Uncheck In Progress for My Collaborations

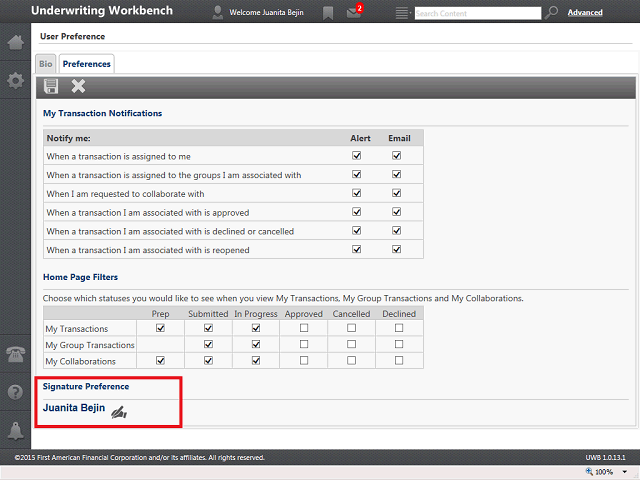pos(256,360)
